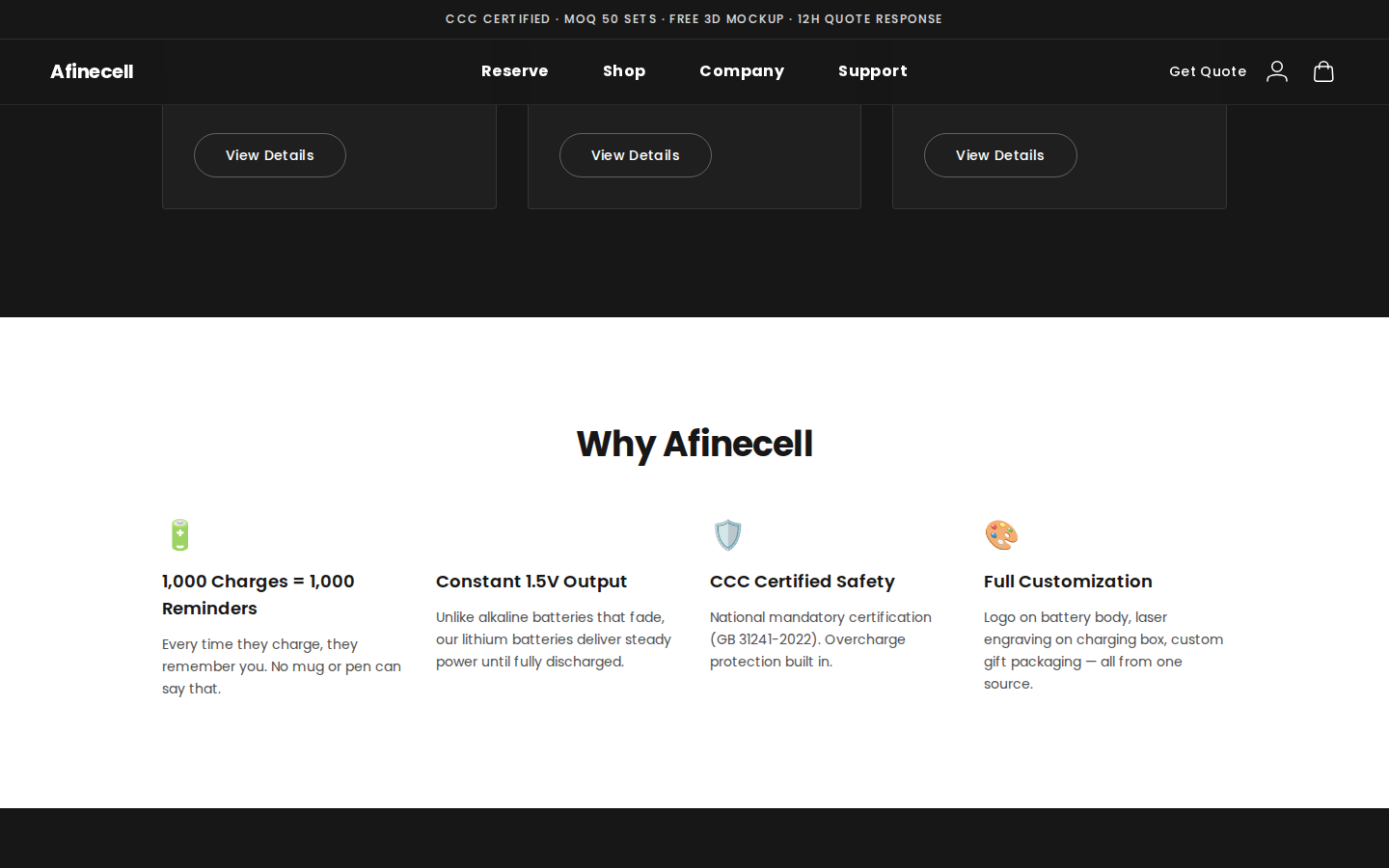The image size is (1389, 868).
Task: Click the "Every time they charge" description
Action: pyautogui.click(x=282, y=666)
